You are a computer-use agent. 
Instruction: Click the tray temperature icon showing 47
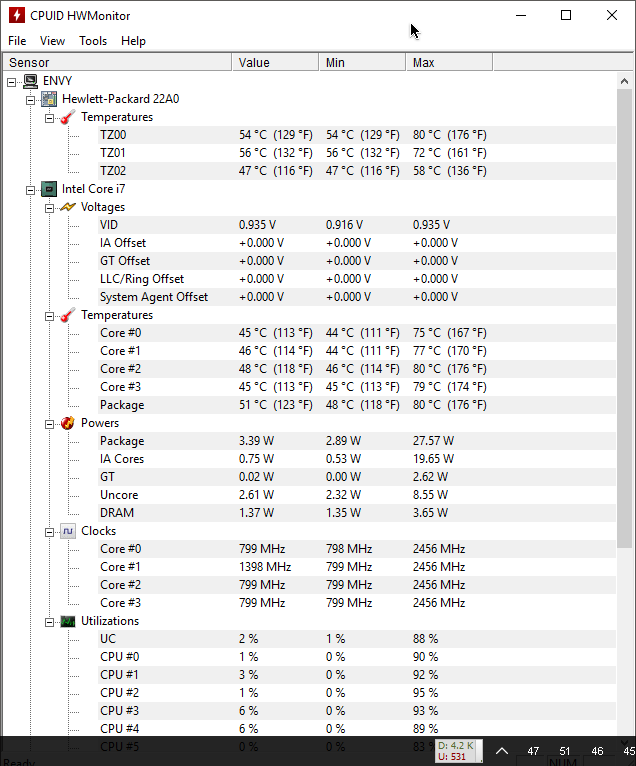click(x=533, y=751)
